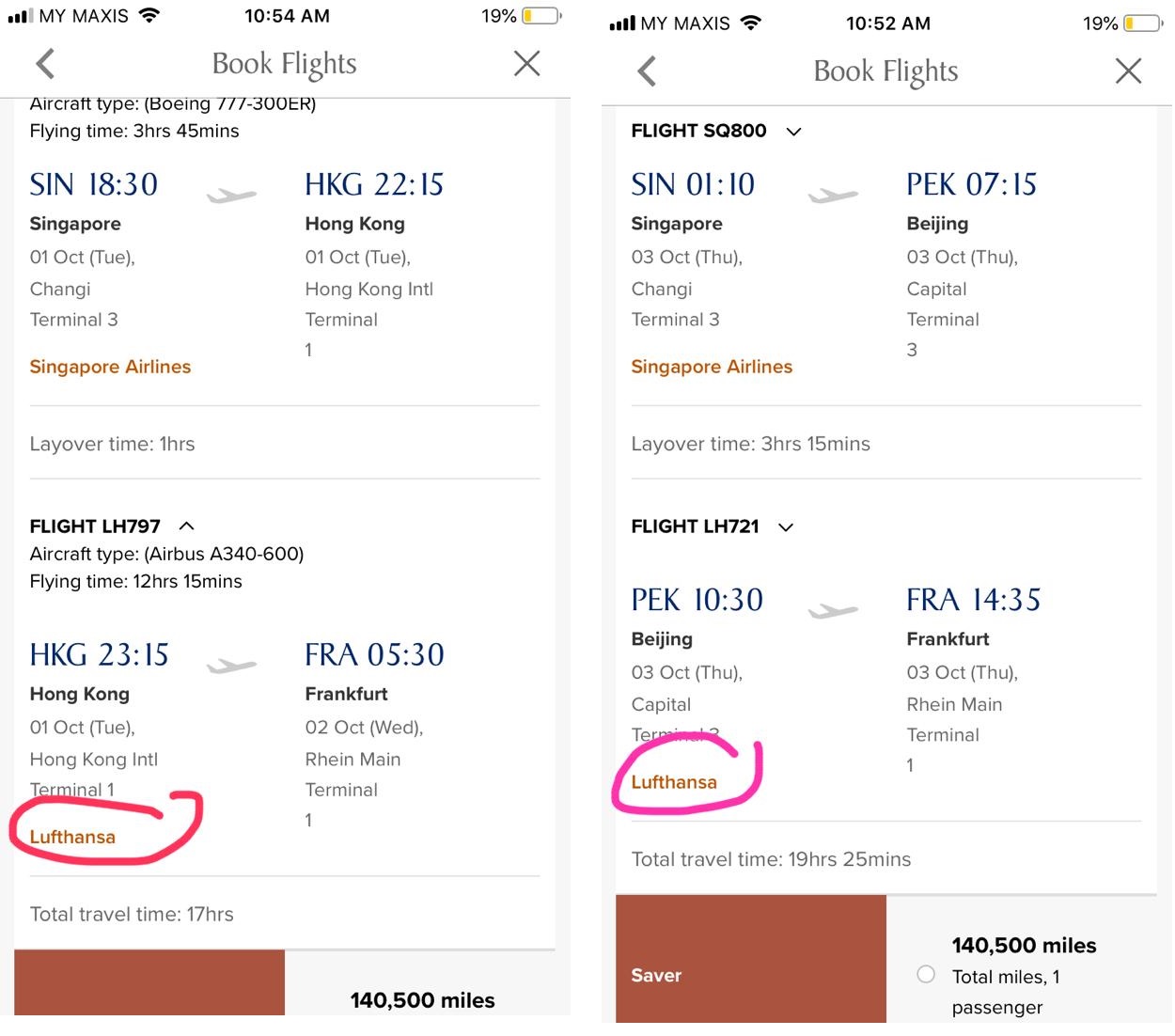Close the right Book Flights screen
The width and height of the screenshot is (1175, 1036).
(1128, 71)
